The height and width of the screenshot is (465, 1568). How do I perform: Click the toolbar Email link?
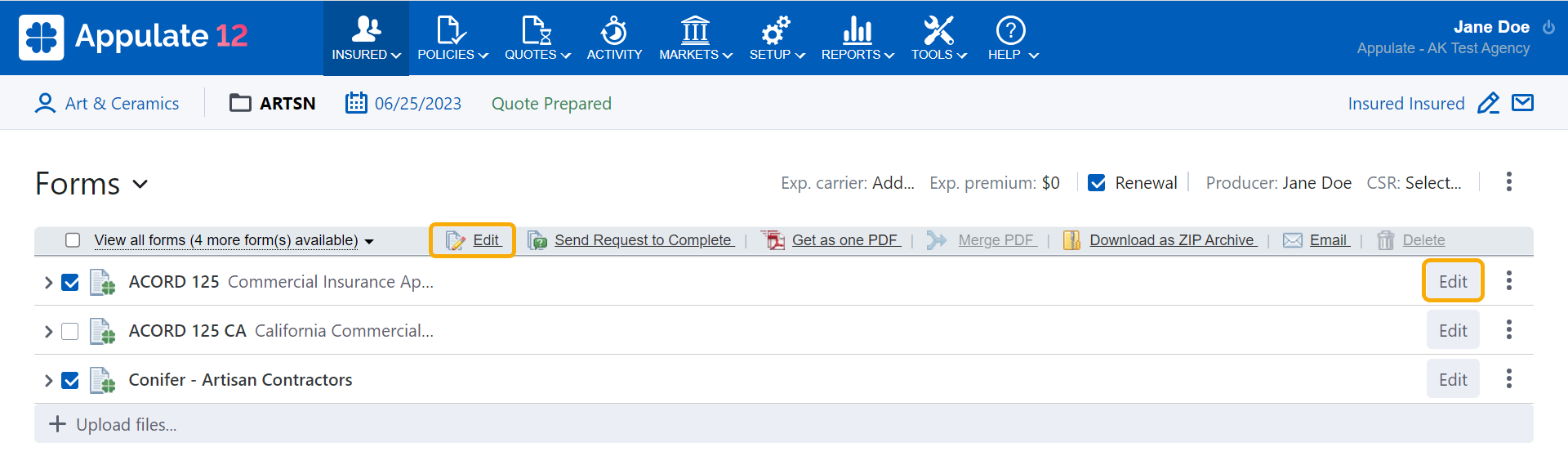pyautogui.click(x=1330, y=240)
